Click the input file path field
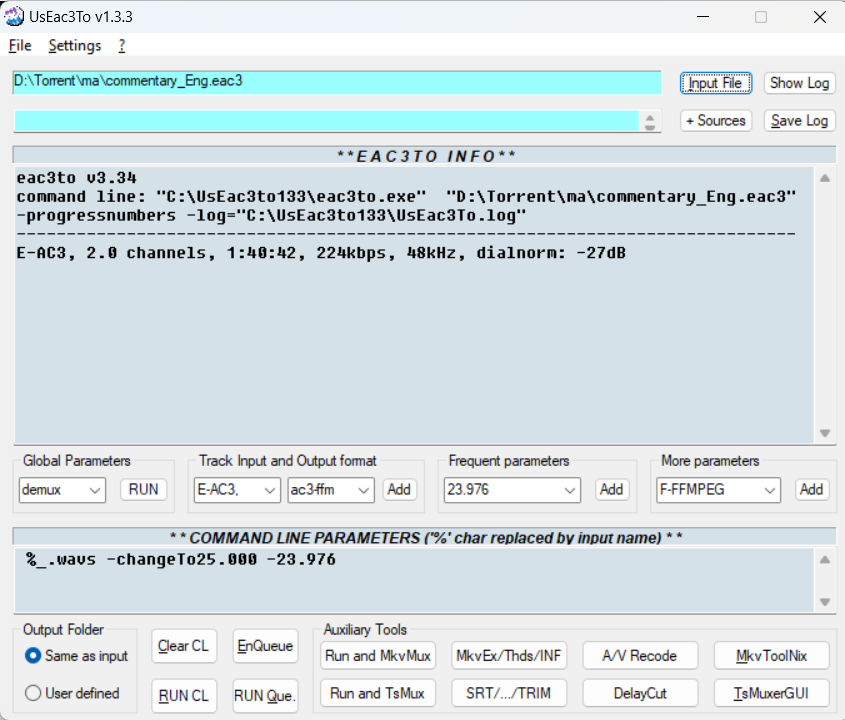Viewport: 845px width, 720px height. pyautogui.click(x=337, y=82)
